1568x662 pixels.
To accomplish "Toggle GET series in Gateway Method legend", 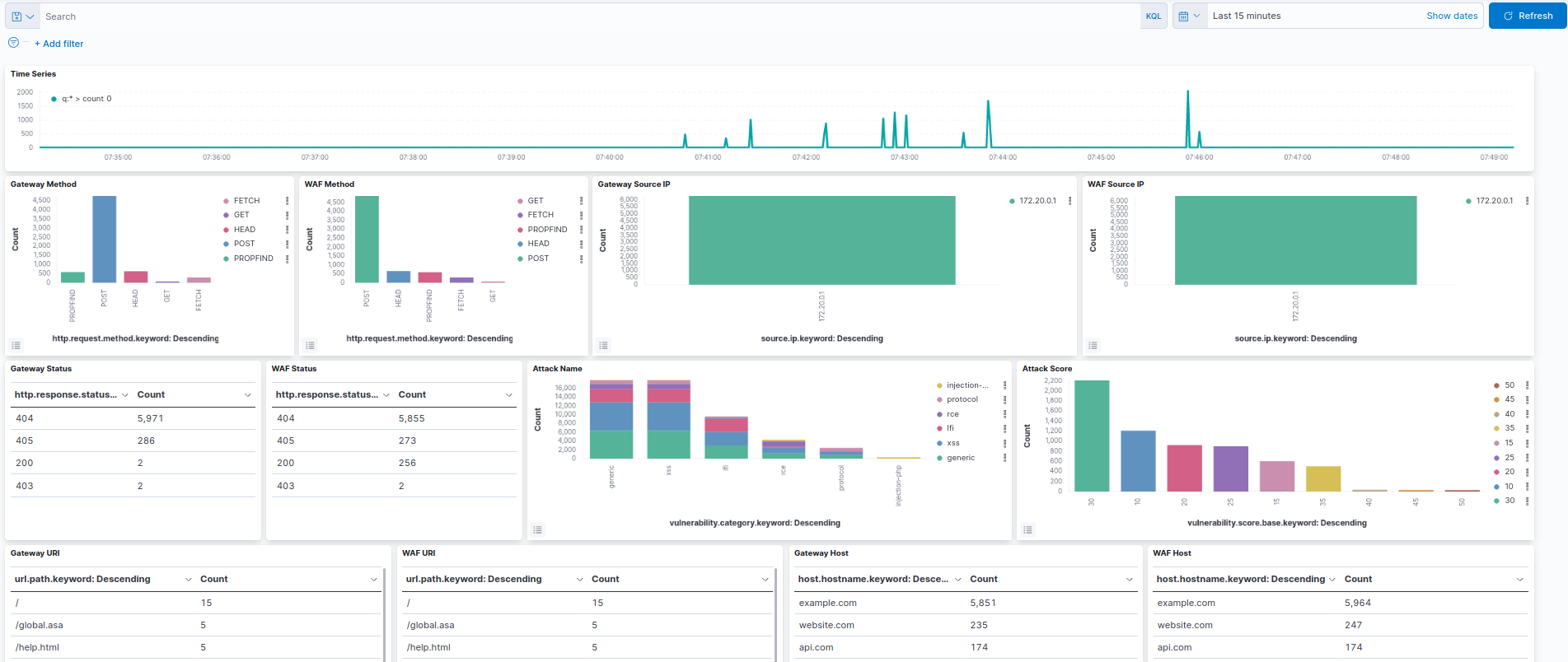I will pyautogui.click(x=241, y=215).
